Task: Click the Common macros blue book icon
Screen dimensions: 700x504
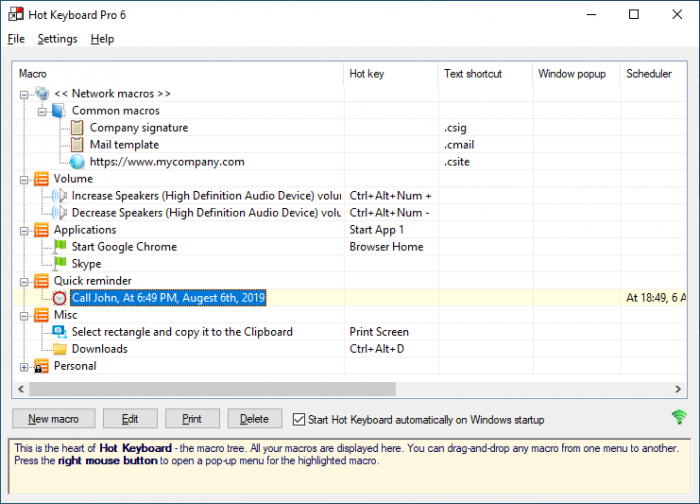Action: (x=59, y=111)
